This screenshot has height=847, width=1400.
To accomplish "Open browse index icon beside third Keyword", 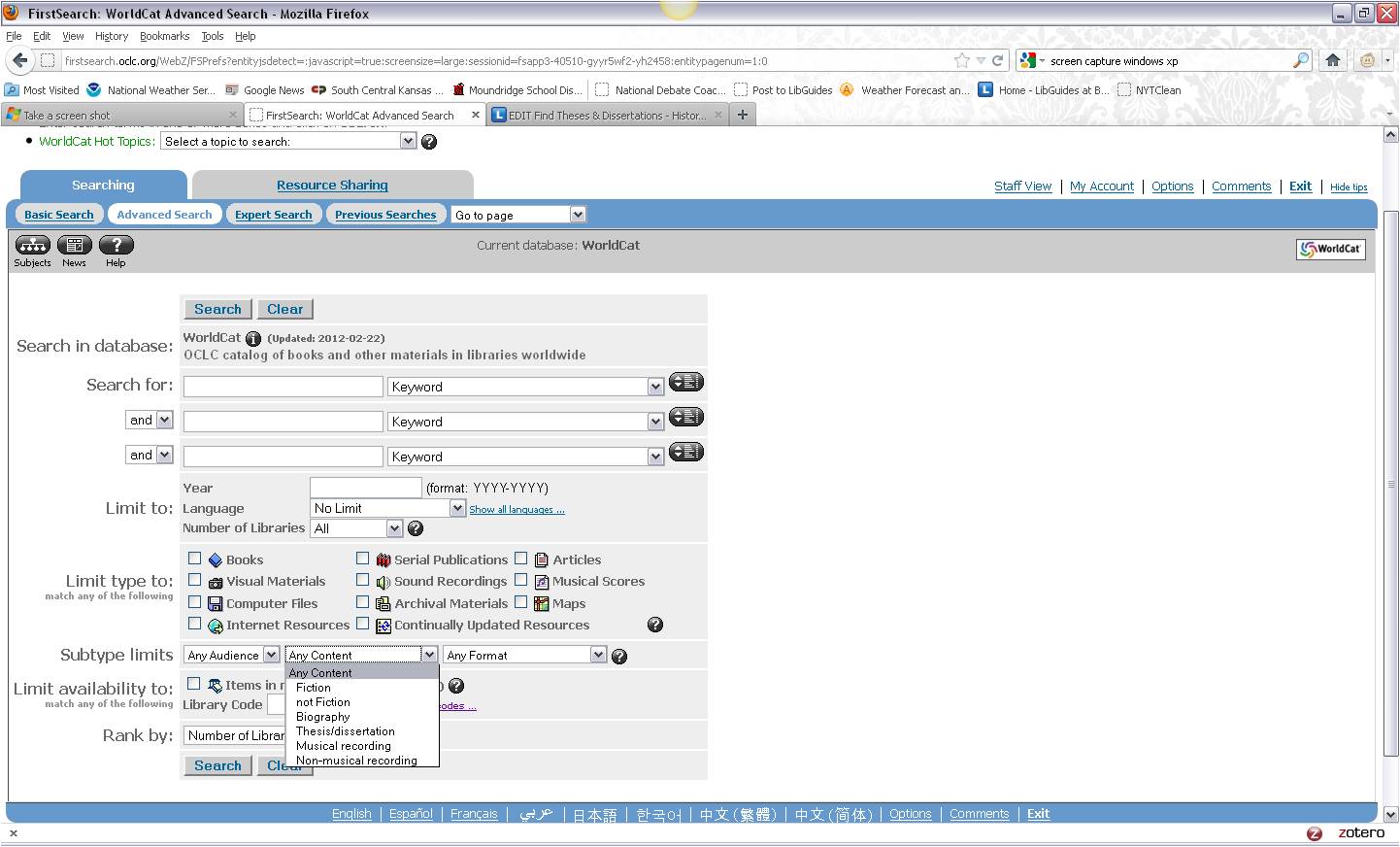I will click(685, 452).
